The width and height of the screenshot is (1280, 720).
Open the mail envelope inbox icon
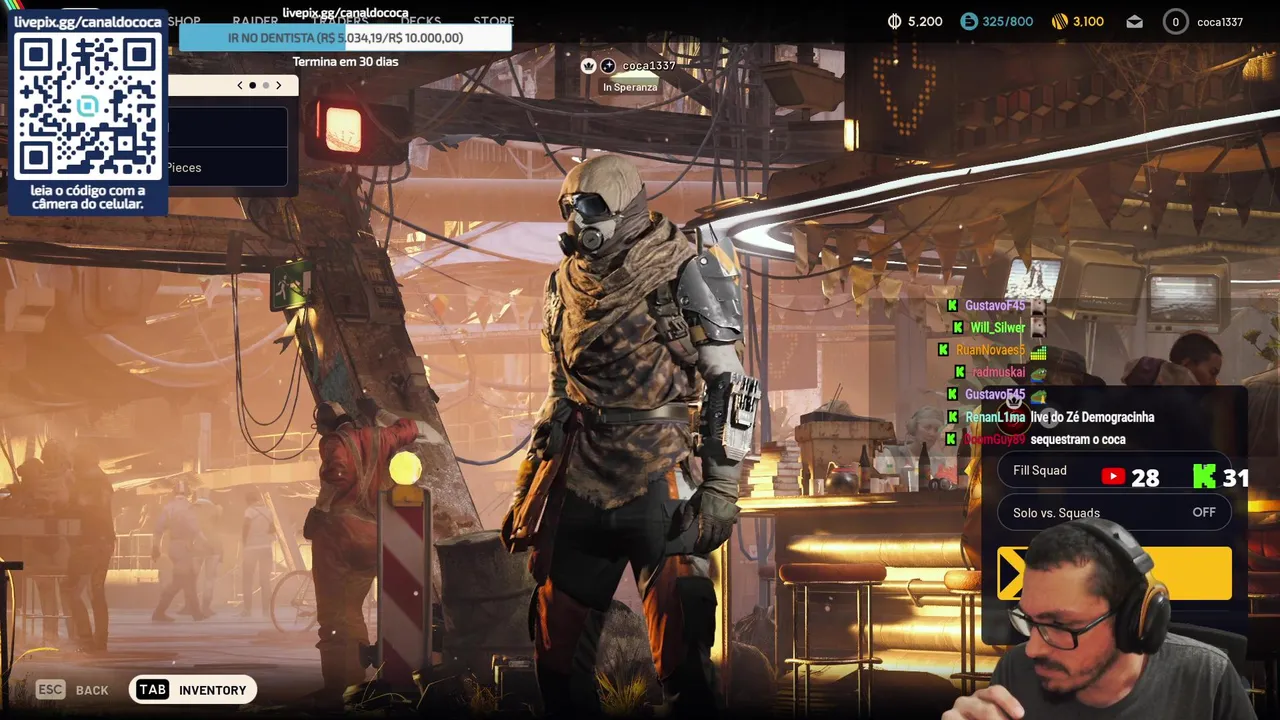tap(1134, 21)
